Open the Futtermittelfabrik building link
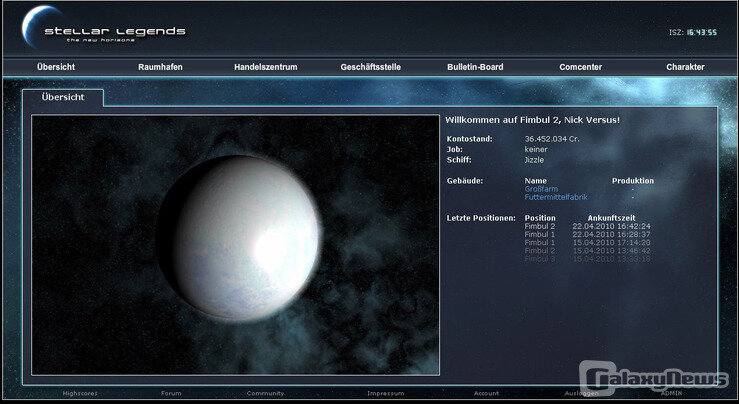Image resolution: width=739 pixels, height=404 pixels. (x=556, y=197)
